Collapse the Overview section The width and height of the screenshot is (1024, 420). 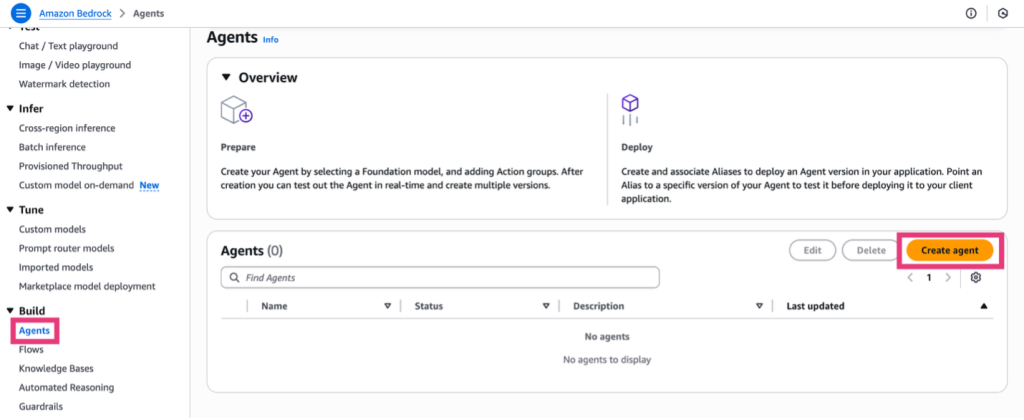coord(227,77)
